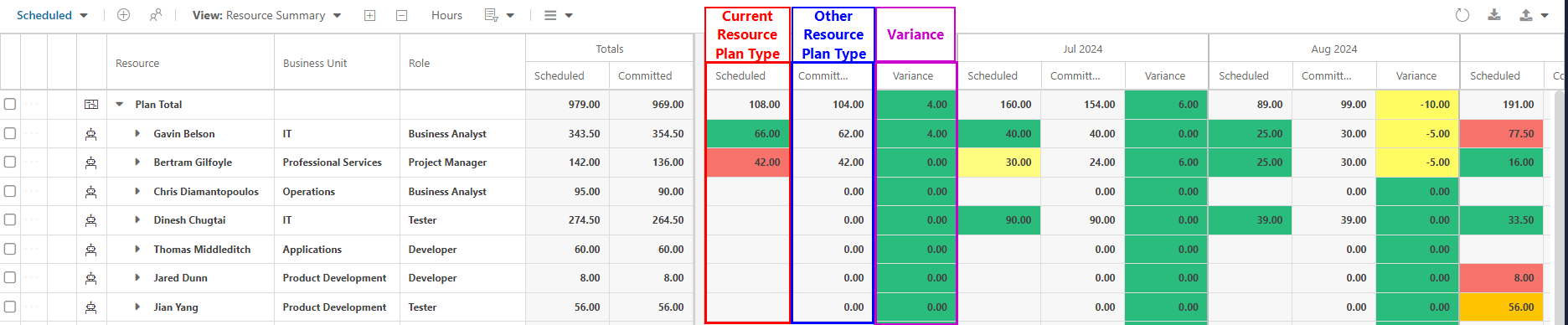
Task: Click Gavin Belson's resource person icon
Action: pos(91,134)
